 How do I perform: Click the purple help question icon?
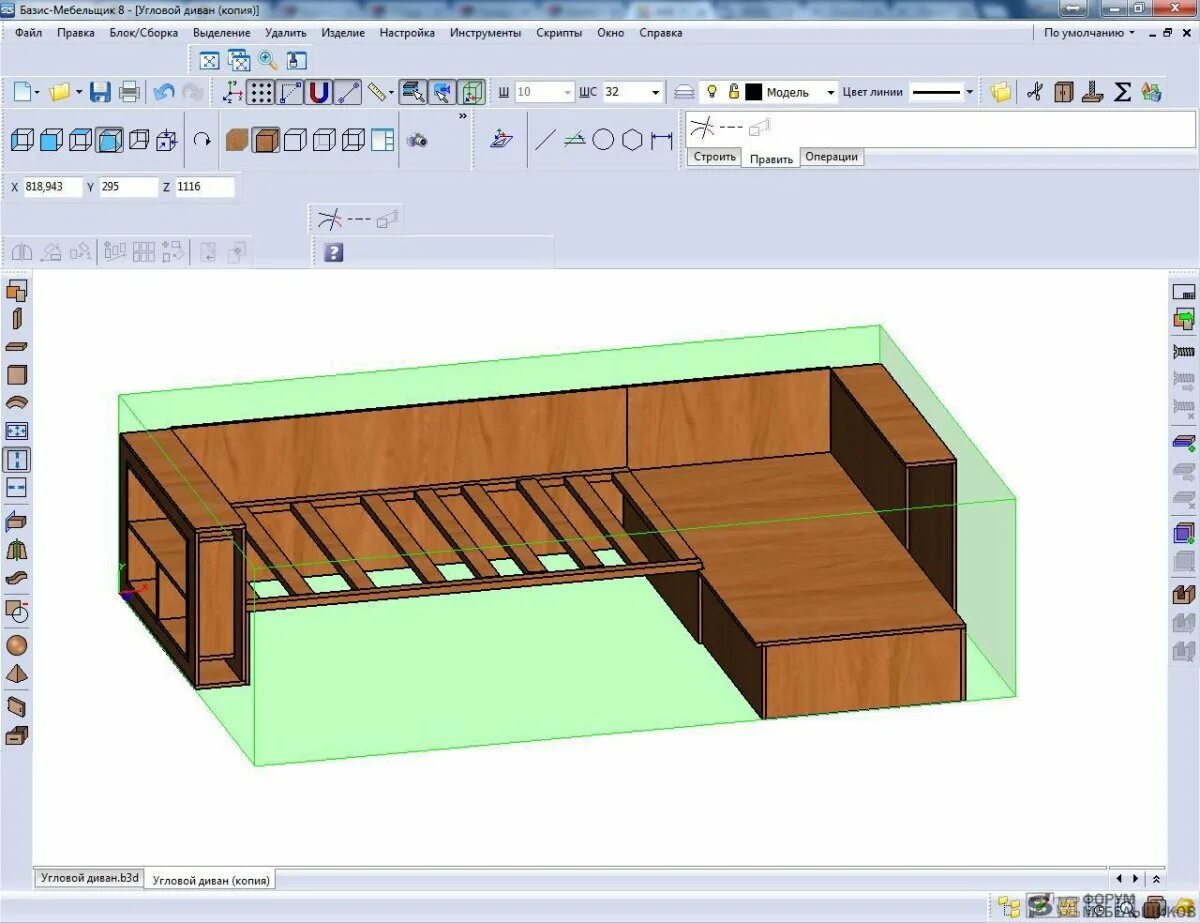click(x=334, y=252)
